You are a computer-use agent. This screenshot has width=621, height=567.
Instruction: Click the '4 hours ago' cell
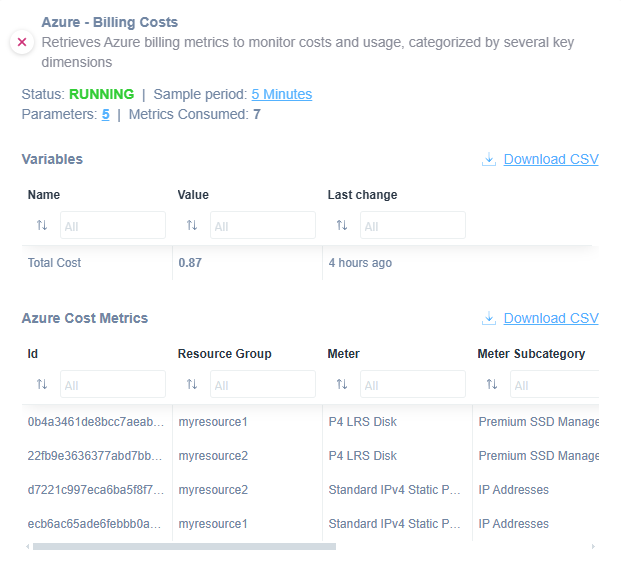tap(360, 263)
